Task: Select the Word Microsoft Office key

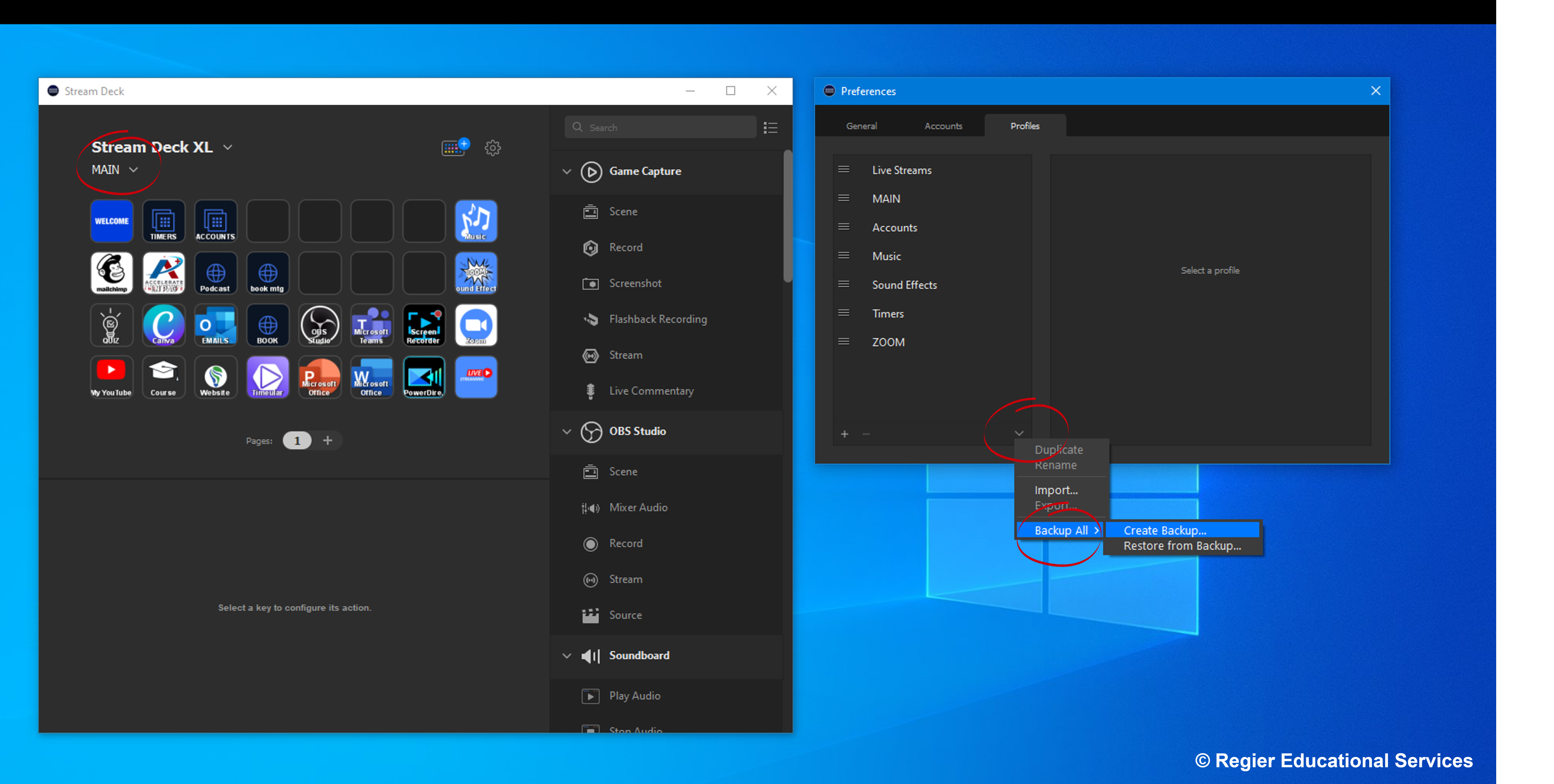Action: tap(371, 377)
